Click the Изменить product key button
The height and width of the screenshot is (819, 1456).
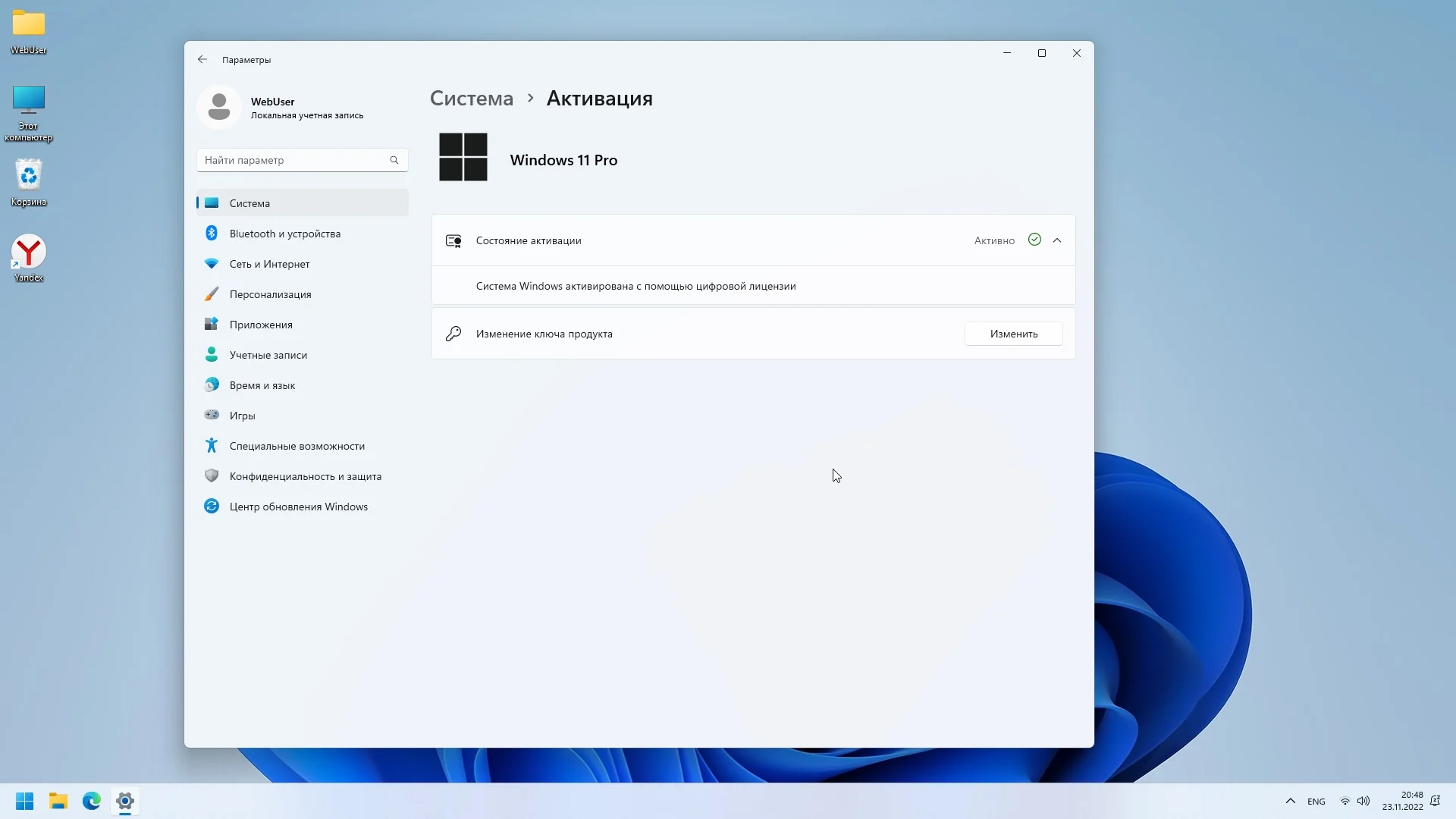1013,334
